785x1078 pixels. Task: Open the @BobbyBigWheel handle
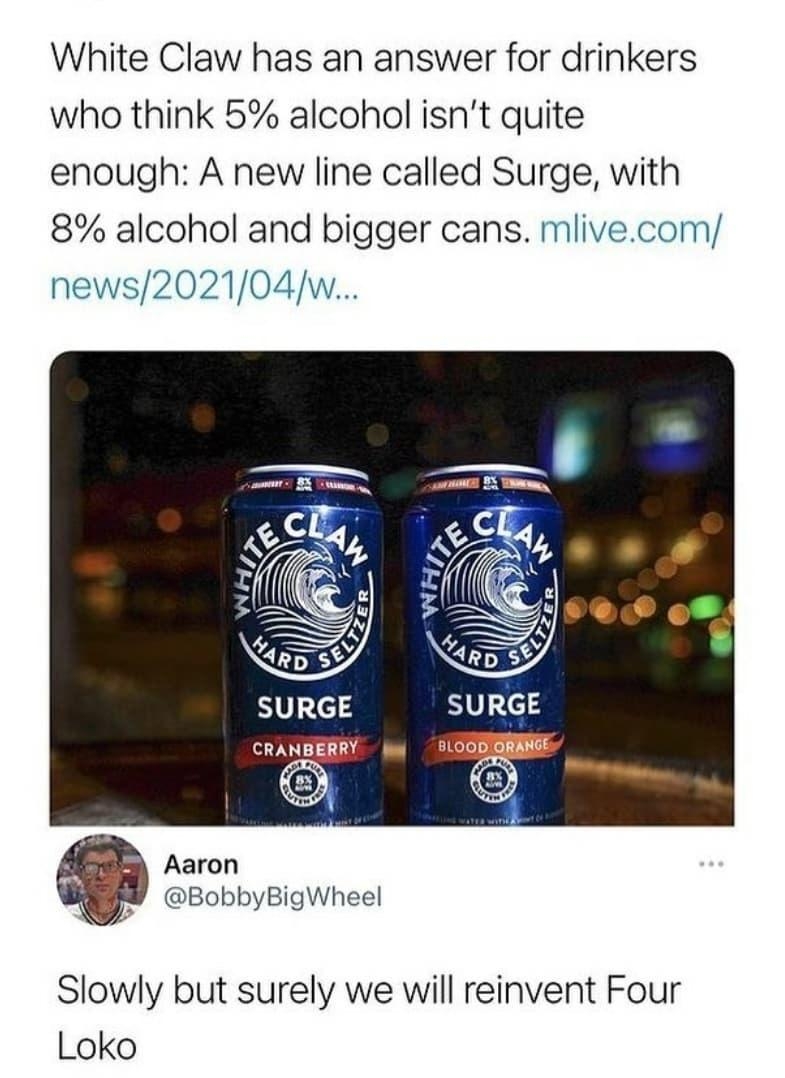(272, 896)
